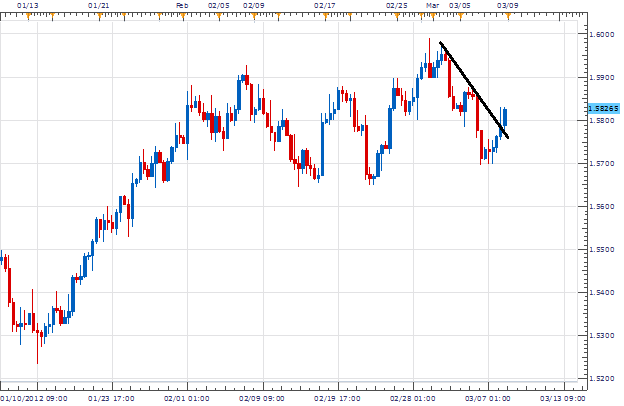Click the 02/09 date label on top axis
624x406 pixels.
point(254,6)
